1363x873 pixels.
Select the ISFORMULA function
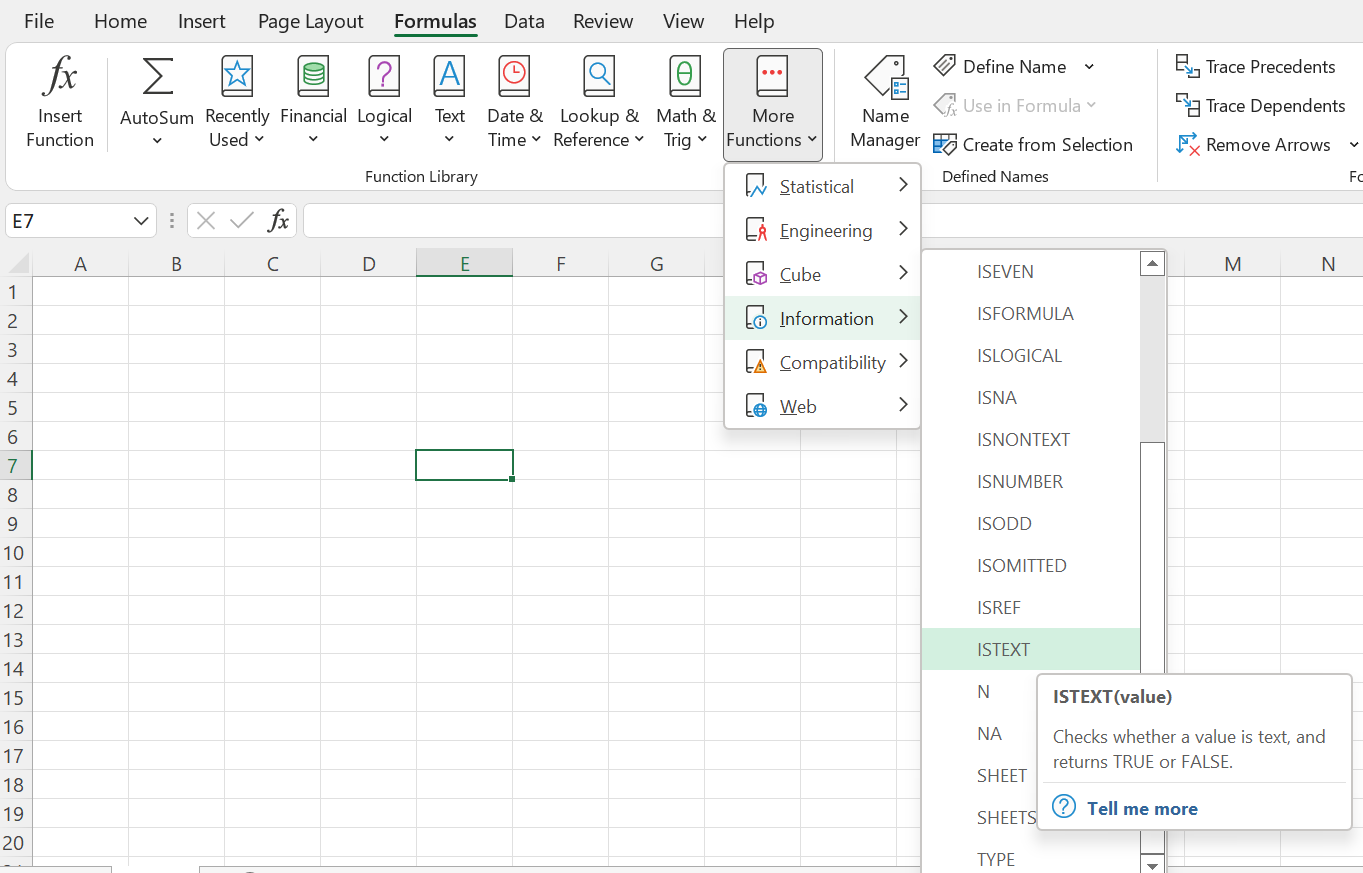point(1031,314)
